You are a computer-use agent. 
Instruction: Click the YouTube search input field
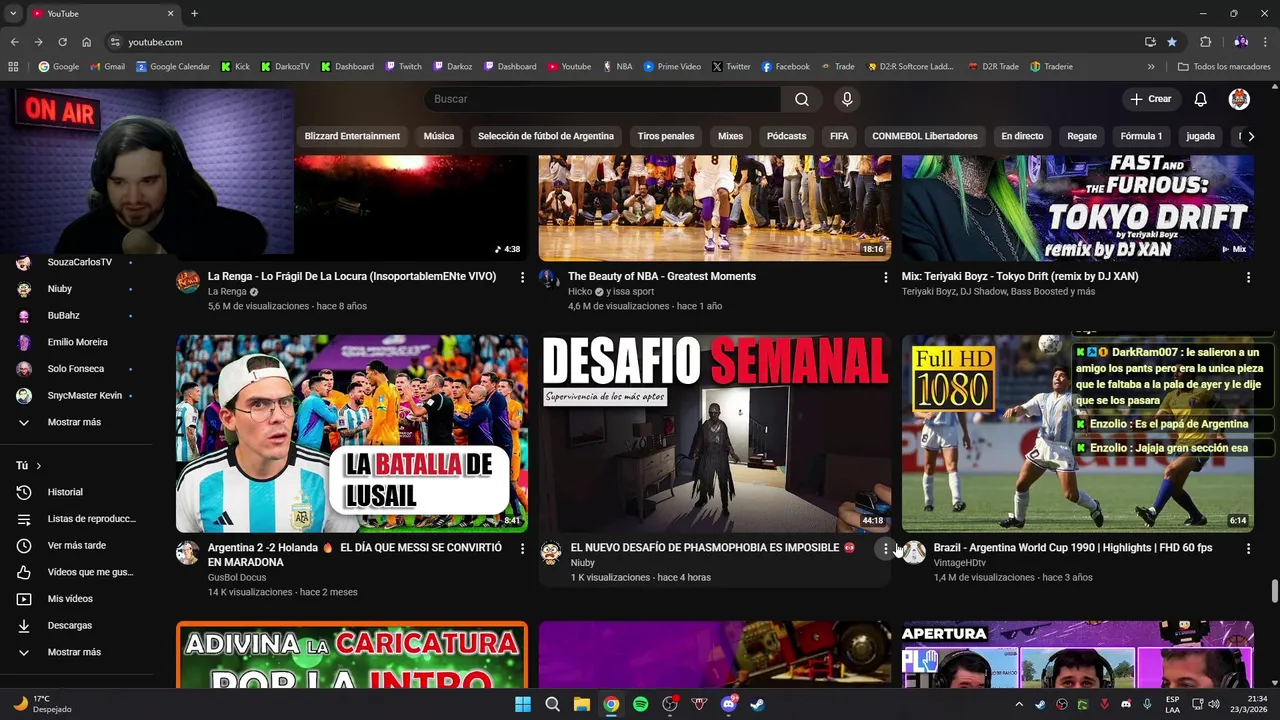tap(603, 99)
